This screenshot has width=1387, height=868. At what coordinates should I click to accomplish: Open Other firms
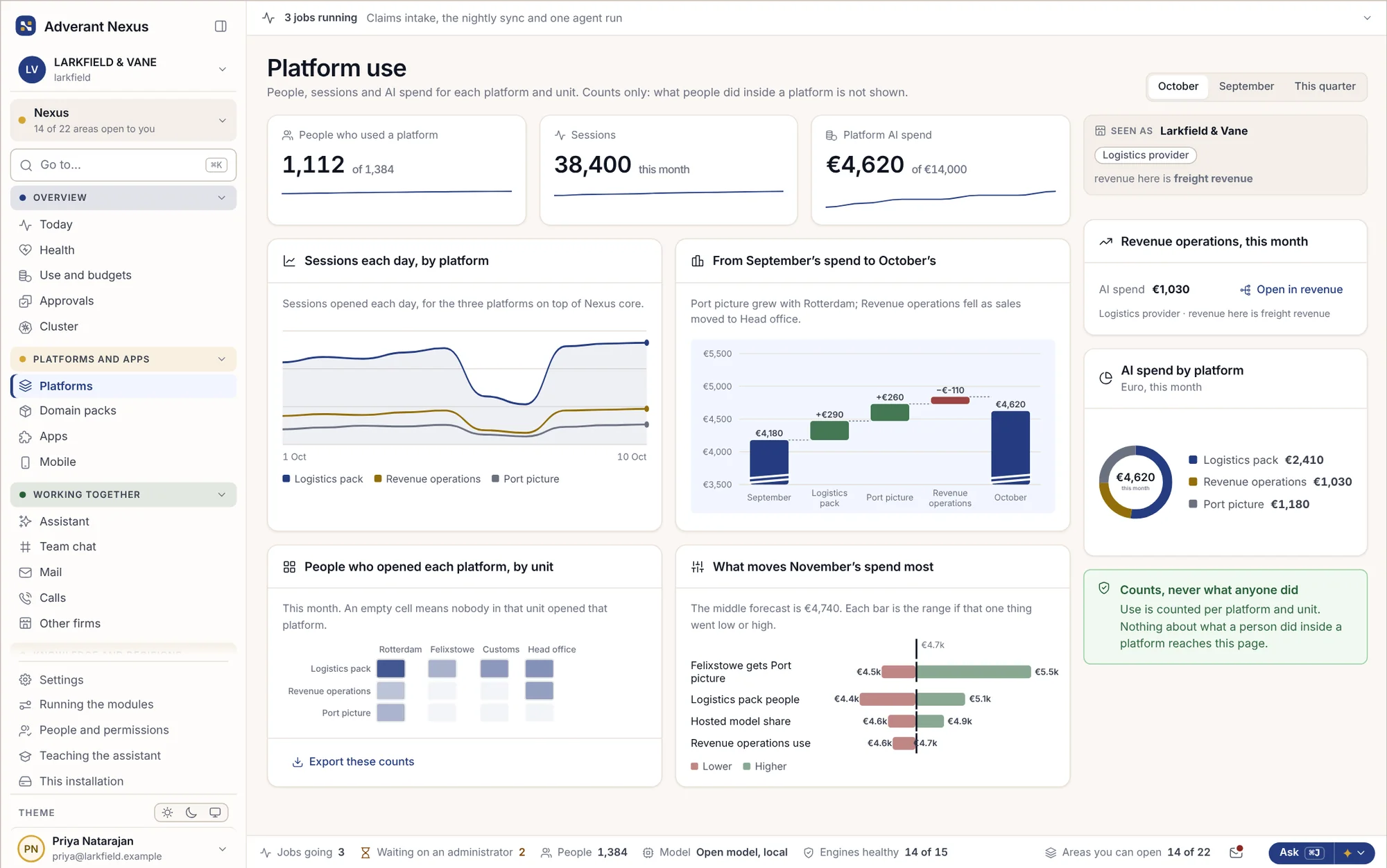coord(123,624)
